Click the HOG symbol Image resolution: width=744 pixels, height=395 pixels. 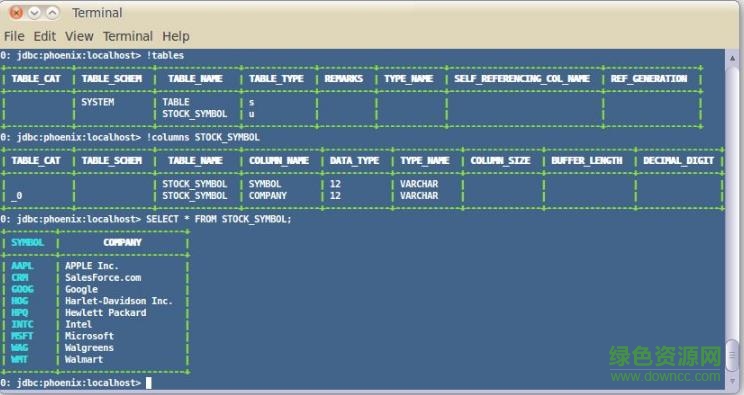19,301
